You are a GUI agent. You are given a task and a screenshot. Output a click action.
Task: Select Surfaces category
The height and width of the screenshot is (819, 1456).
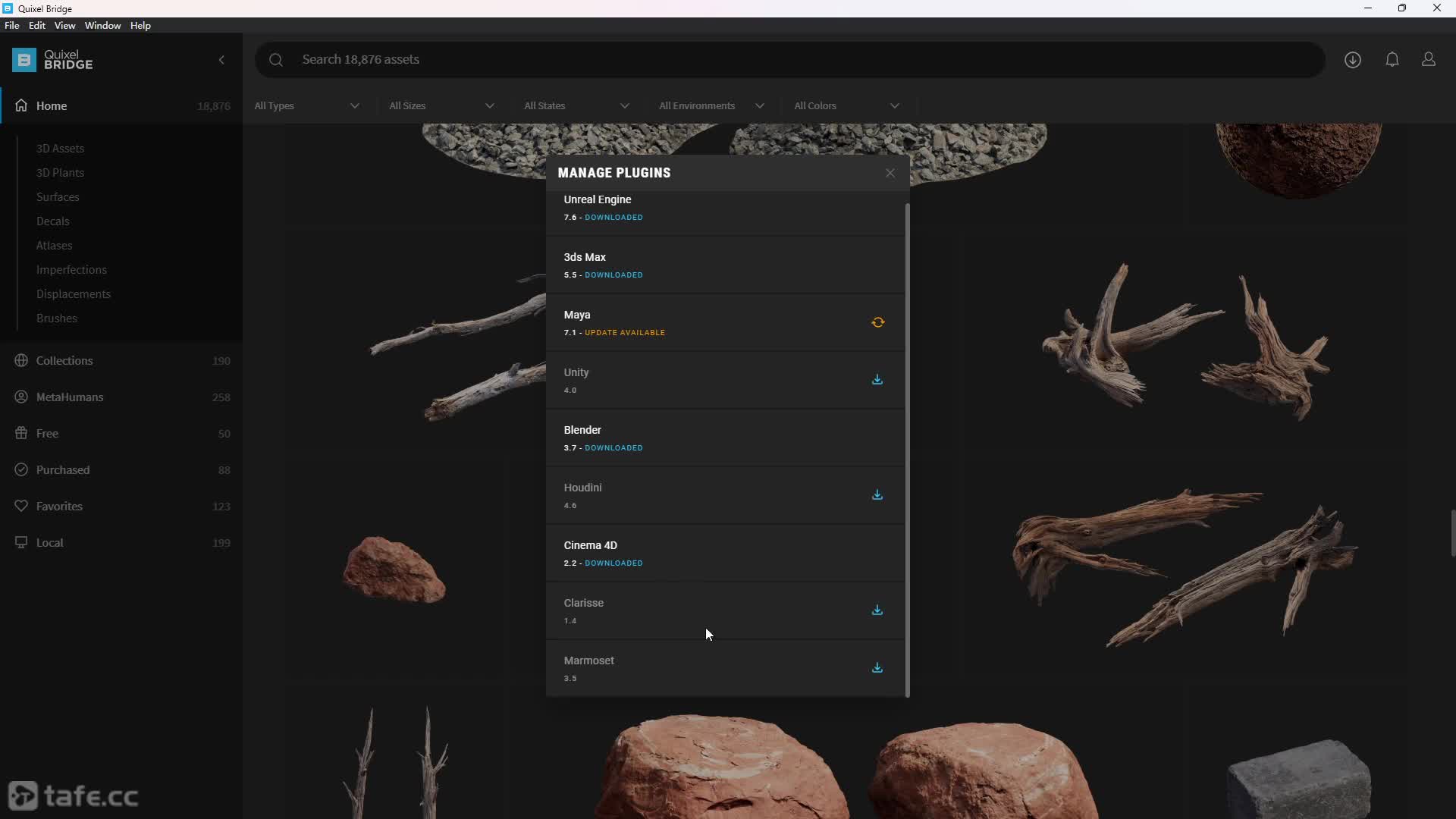(58, 196)
